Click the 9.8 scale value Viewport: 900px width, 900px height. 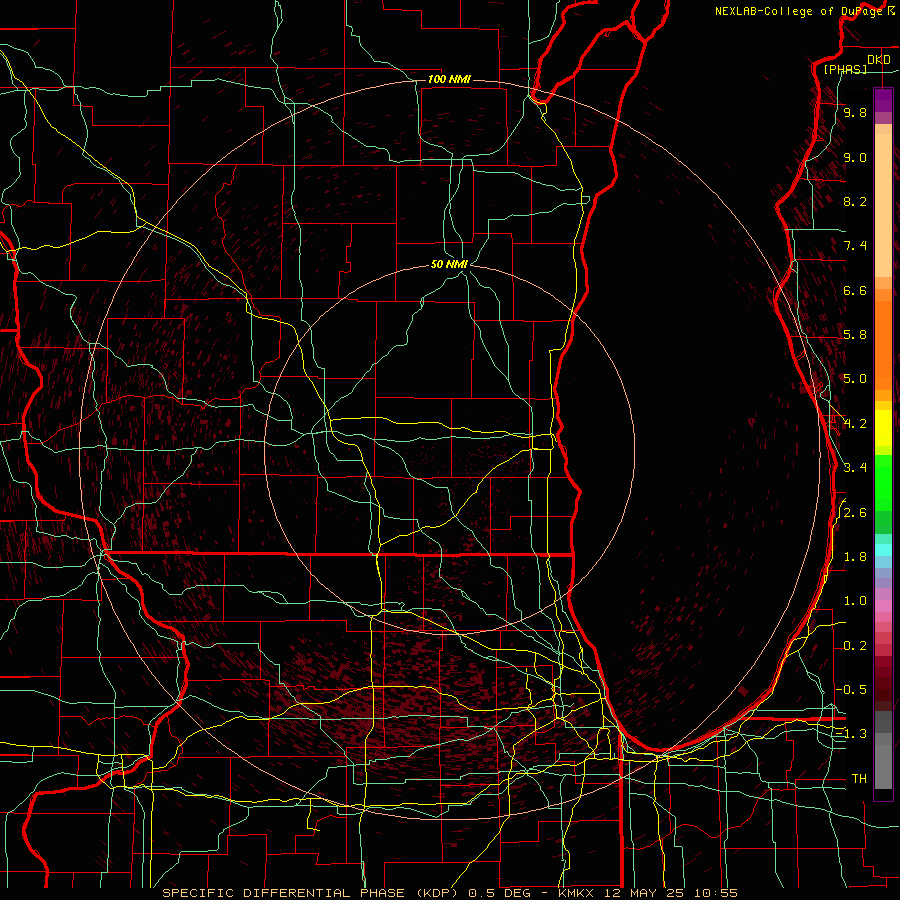click(x=855, y=112)
